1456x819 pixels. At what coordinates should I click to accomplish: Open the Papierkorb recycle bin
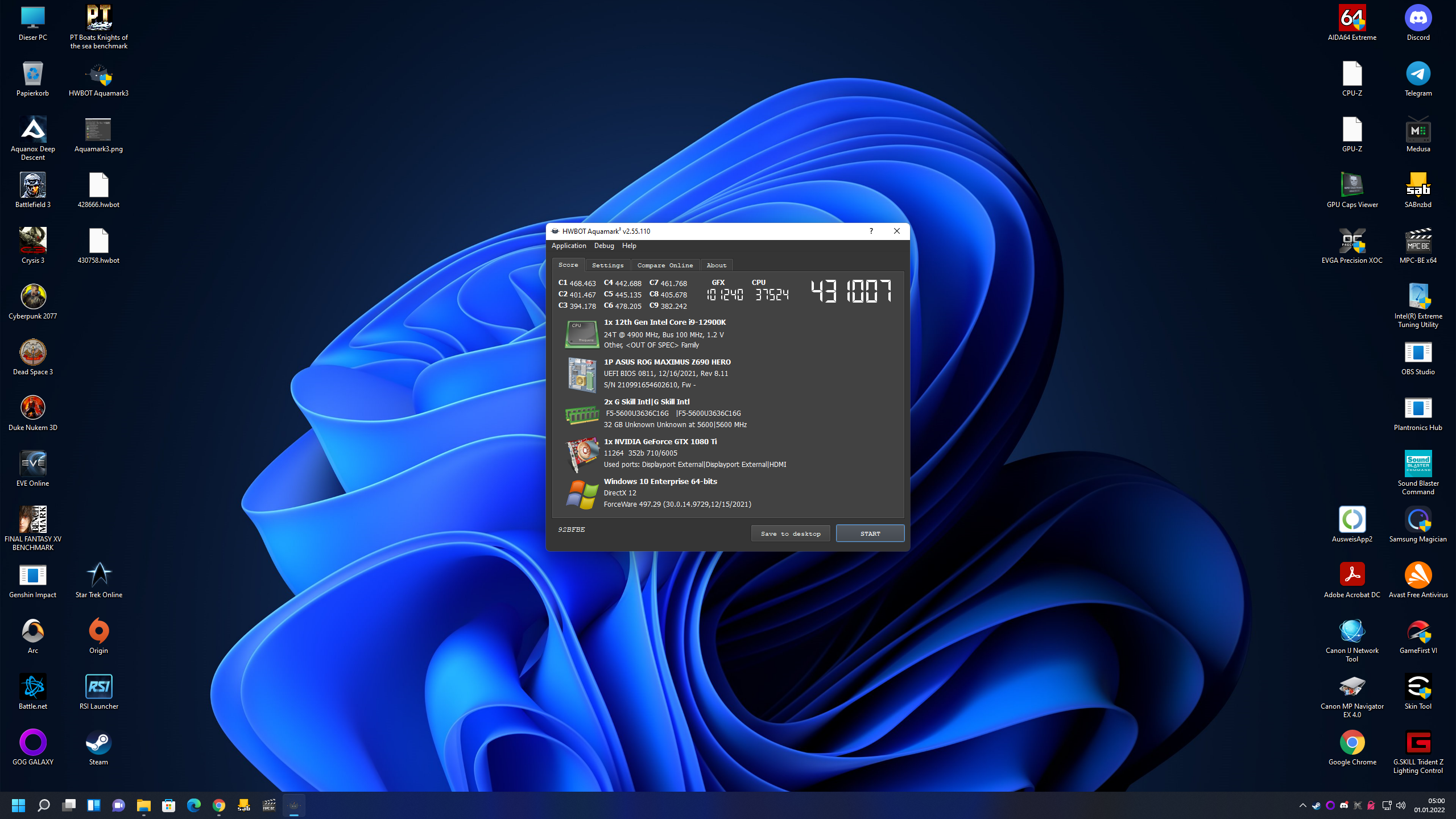[33, 80]
